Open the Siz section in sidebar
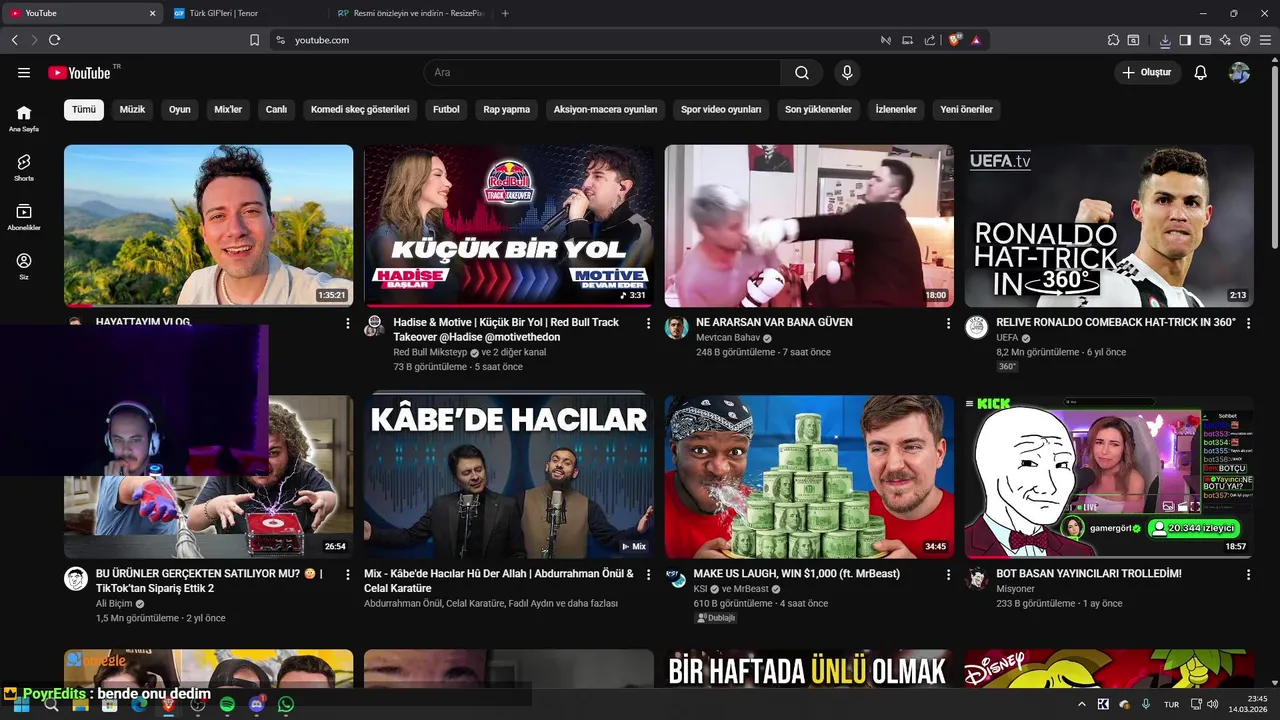The image size is (1280, 720). point(24,266)
